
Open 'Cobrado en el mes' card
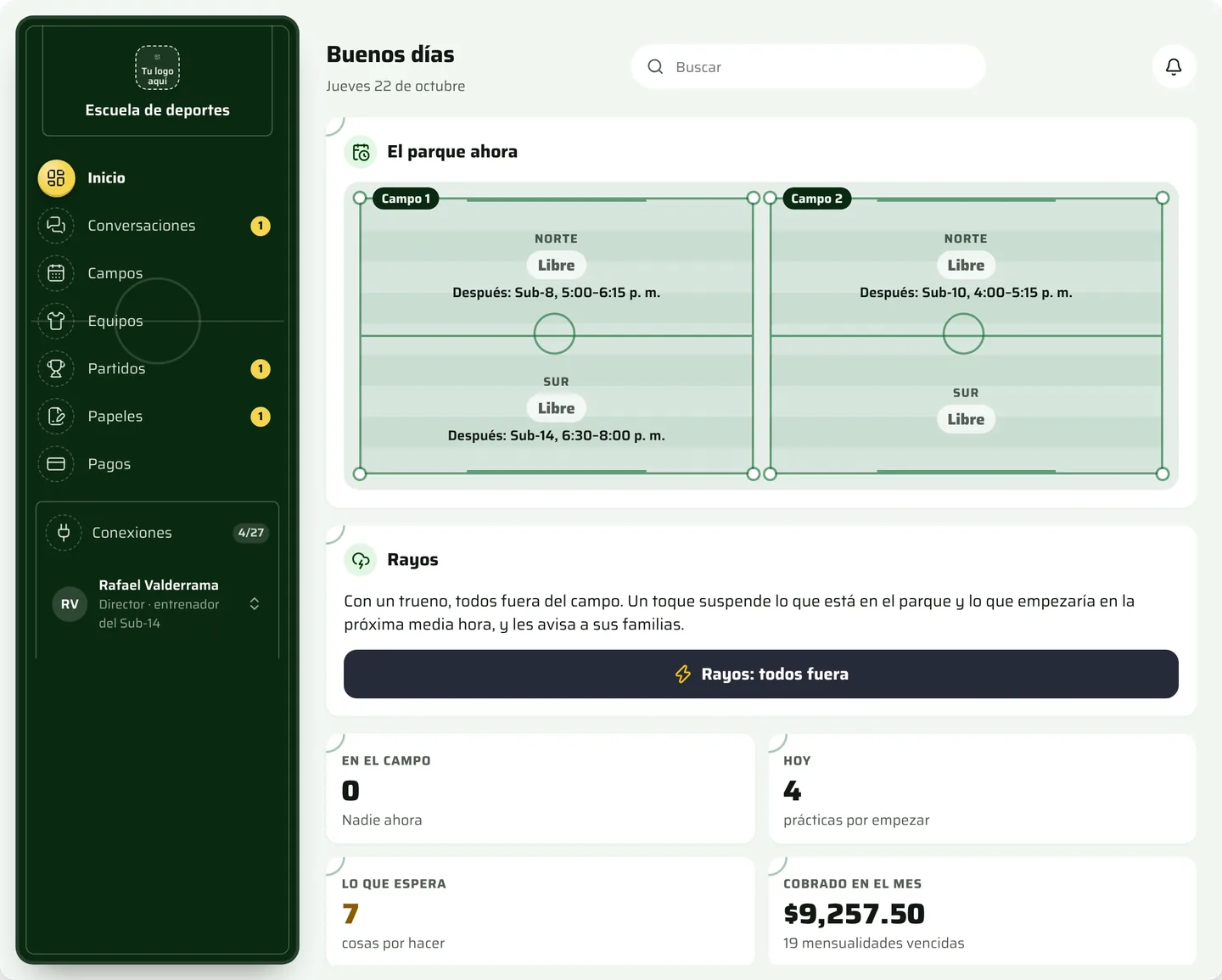[982, 911]
